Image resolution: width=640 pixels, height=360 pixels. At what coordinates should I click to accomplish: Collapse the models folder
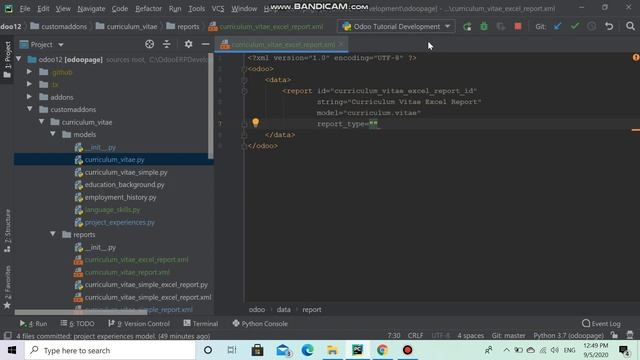click(53, 134)
